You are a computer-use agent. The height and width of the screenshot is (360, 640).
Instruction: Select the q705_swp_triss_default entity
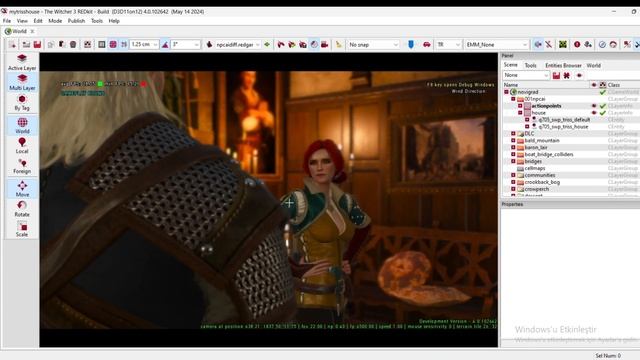pos(564,120)
